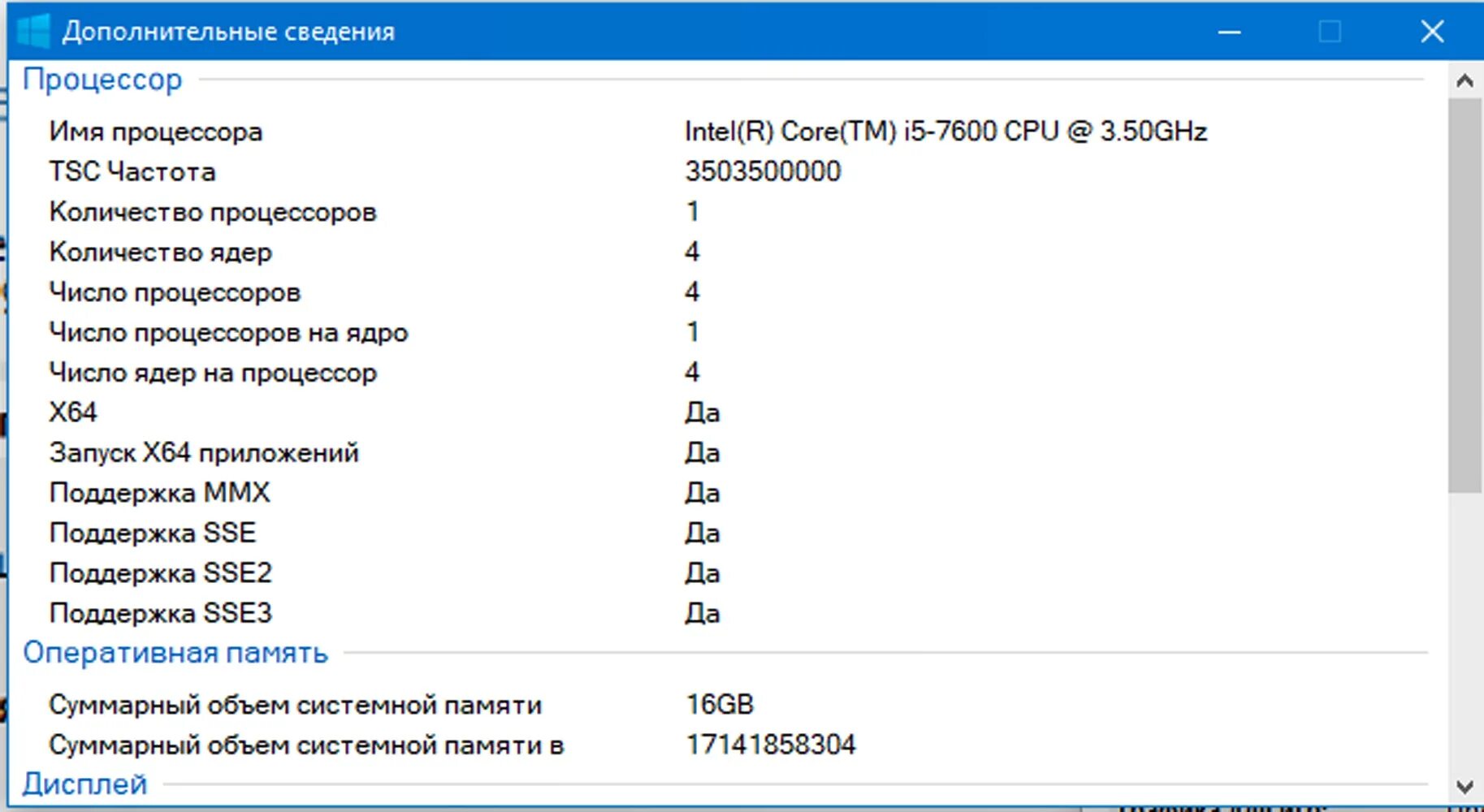Click the Количество процессоров row label
Screen dimensions: 1484x812
(213, 212)
